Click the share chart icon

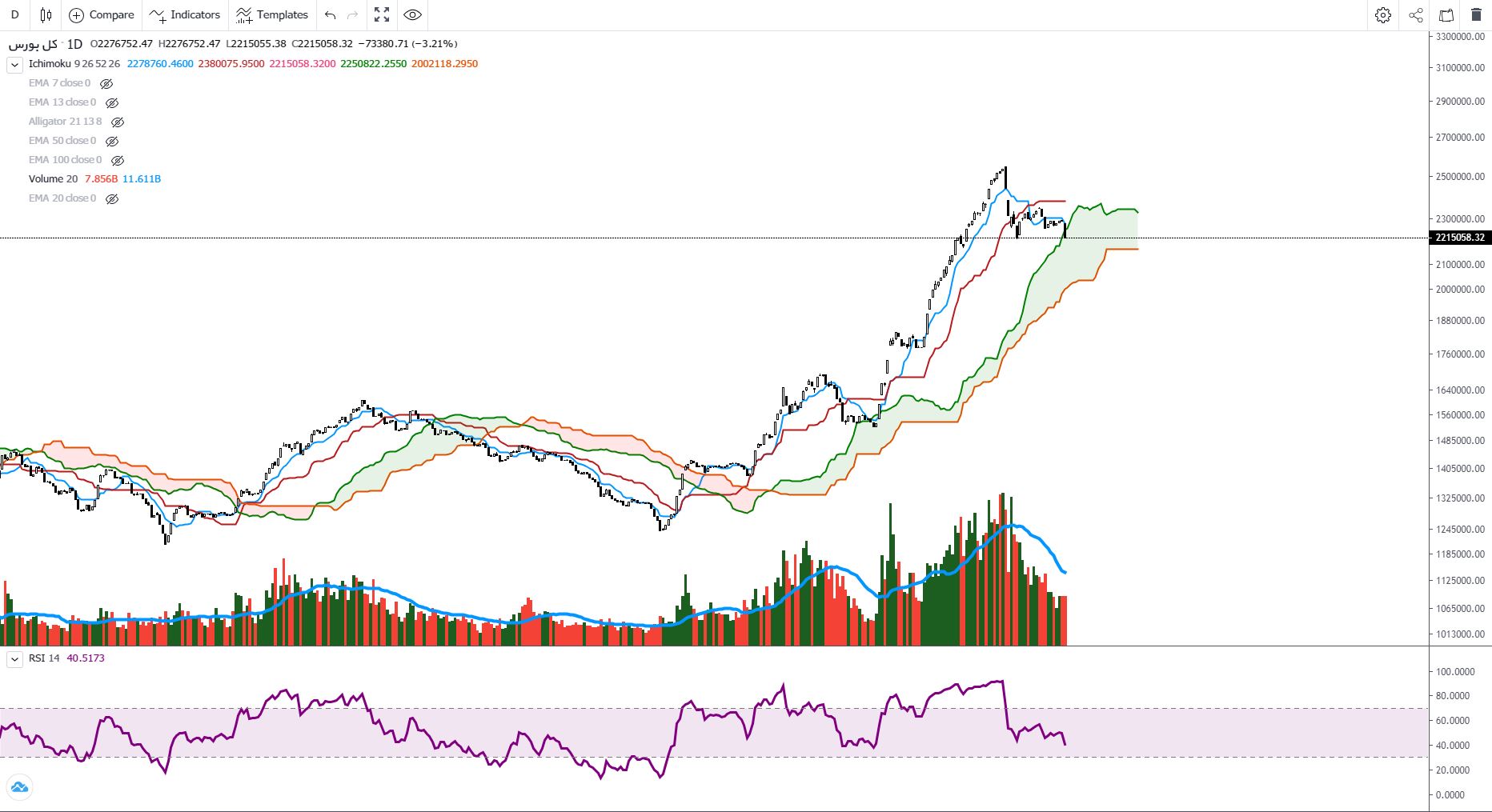(1416, 15)
